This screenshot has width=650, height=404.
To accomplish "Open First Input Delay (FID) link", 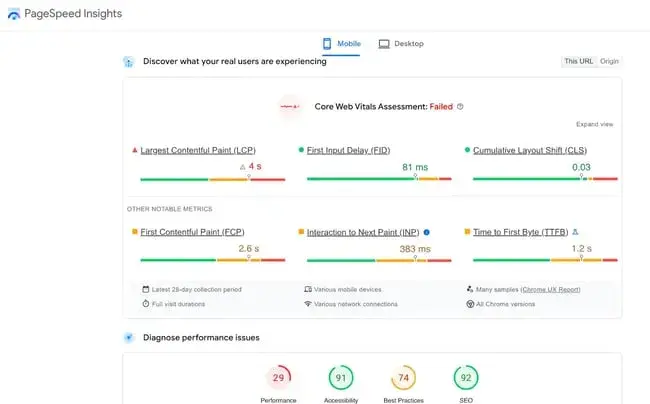I will coord(349,150).
